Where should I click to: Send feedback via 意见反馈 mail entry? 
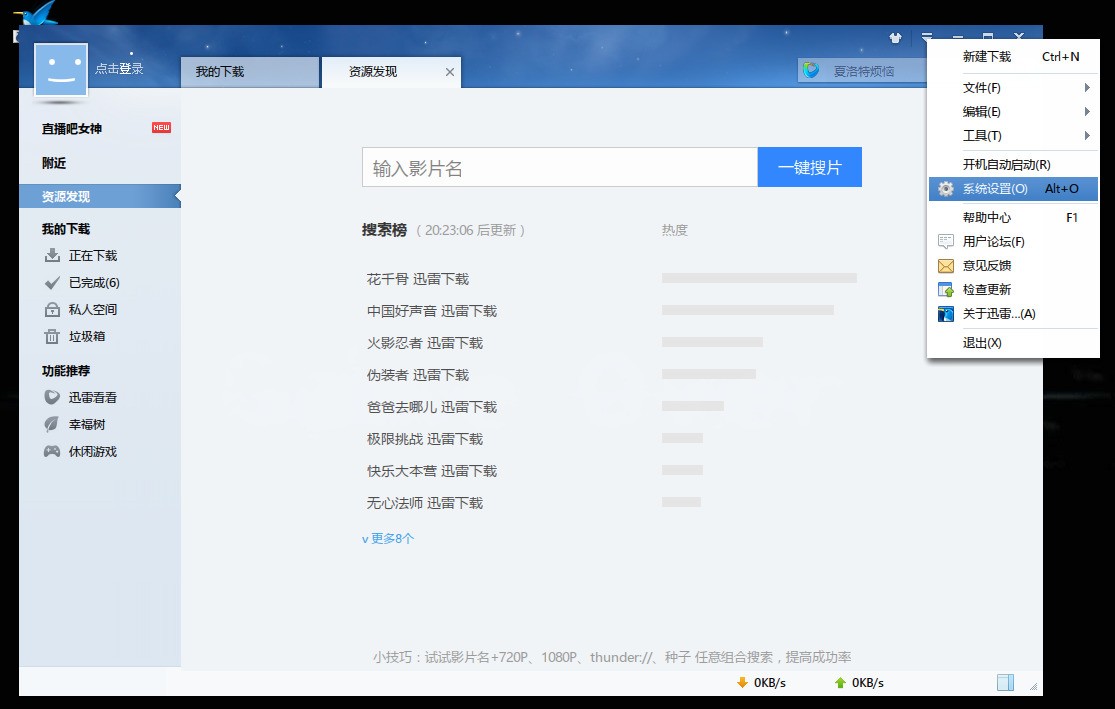coord(988,265)
